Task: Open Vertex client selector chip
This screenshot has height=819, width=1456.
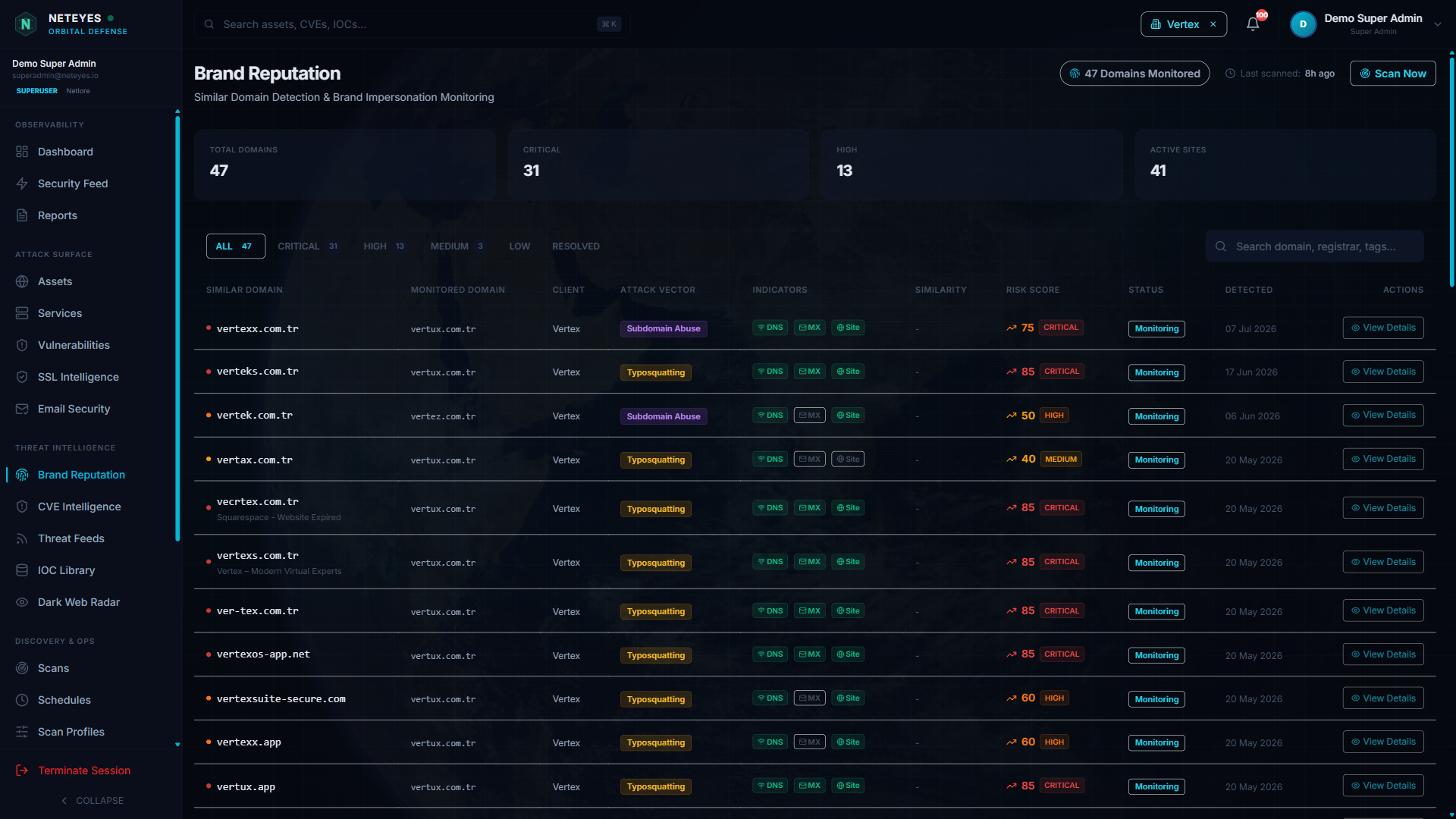Action: point(1184,24)
